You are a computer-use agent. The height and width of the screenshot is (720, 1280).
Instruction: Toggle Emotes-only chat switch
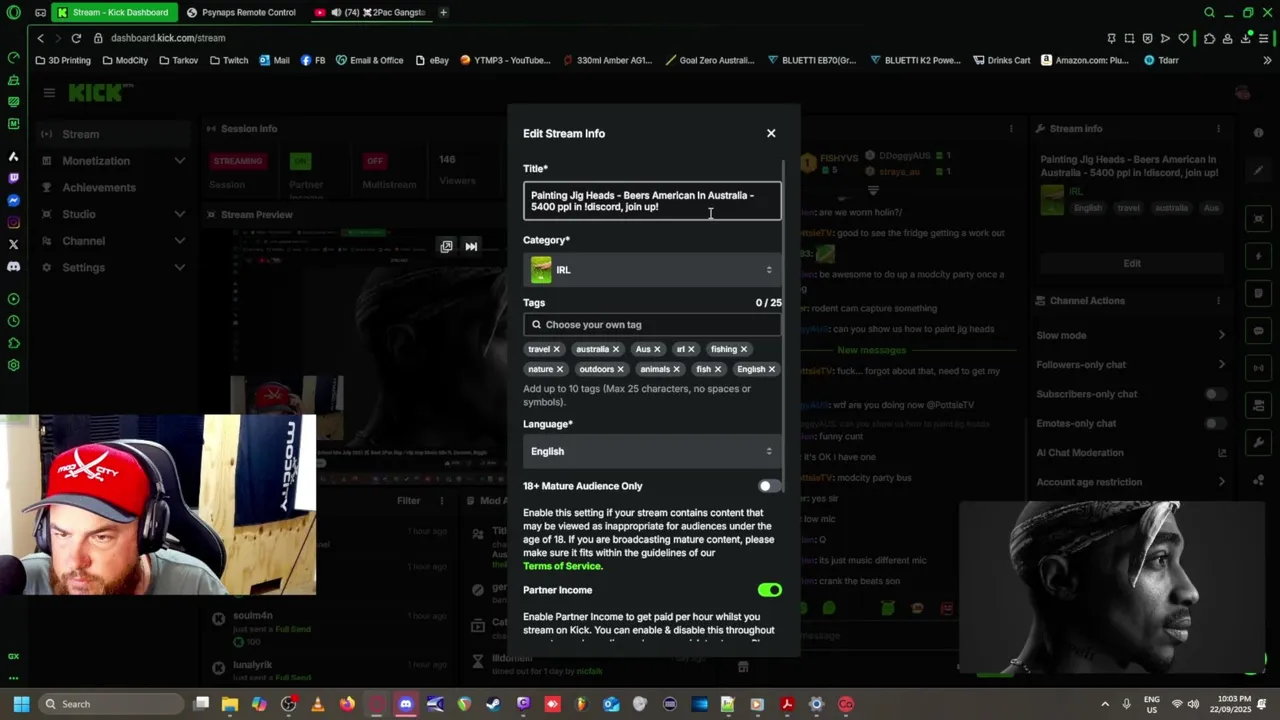point(1215,423)
